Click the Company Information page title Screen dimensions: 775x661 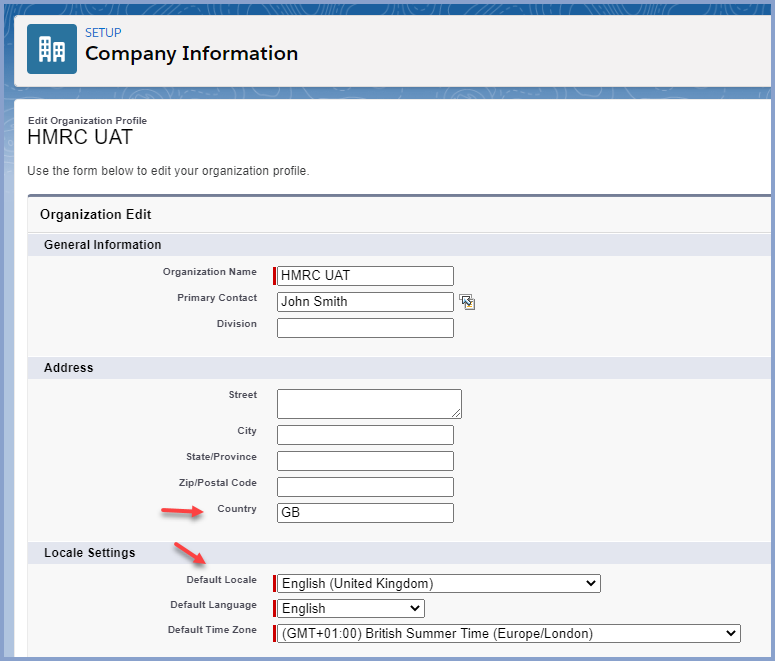click(191, 53)
